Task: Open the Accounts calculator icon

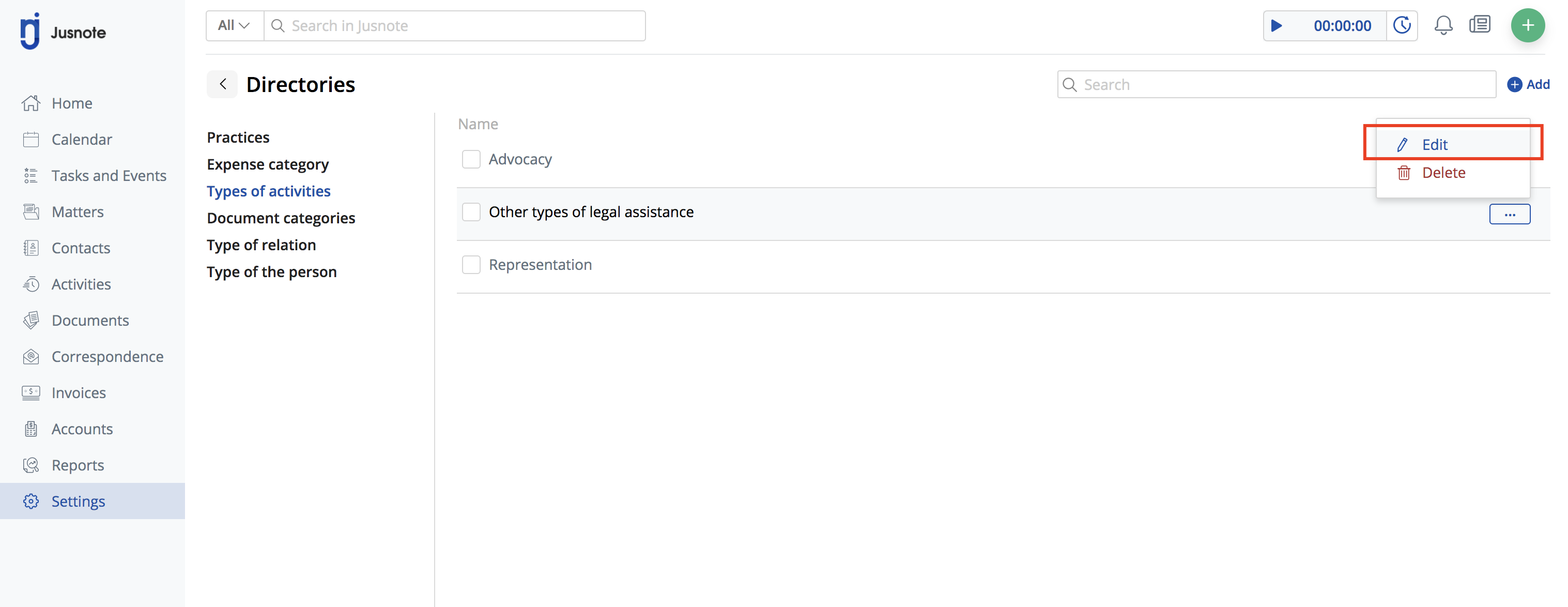Action: [31, 429]
